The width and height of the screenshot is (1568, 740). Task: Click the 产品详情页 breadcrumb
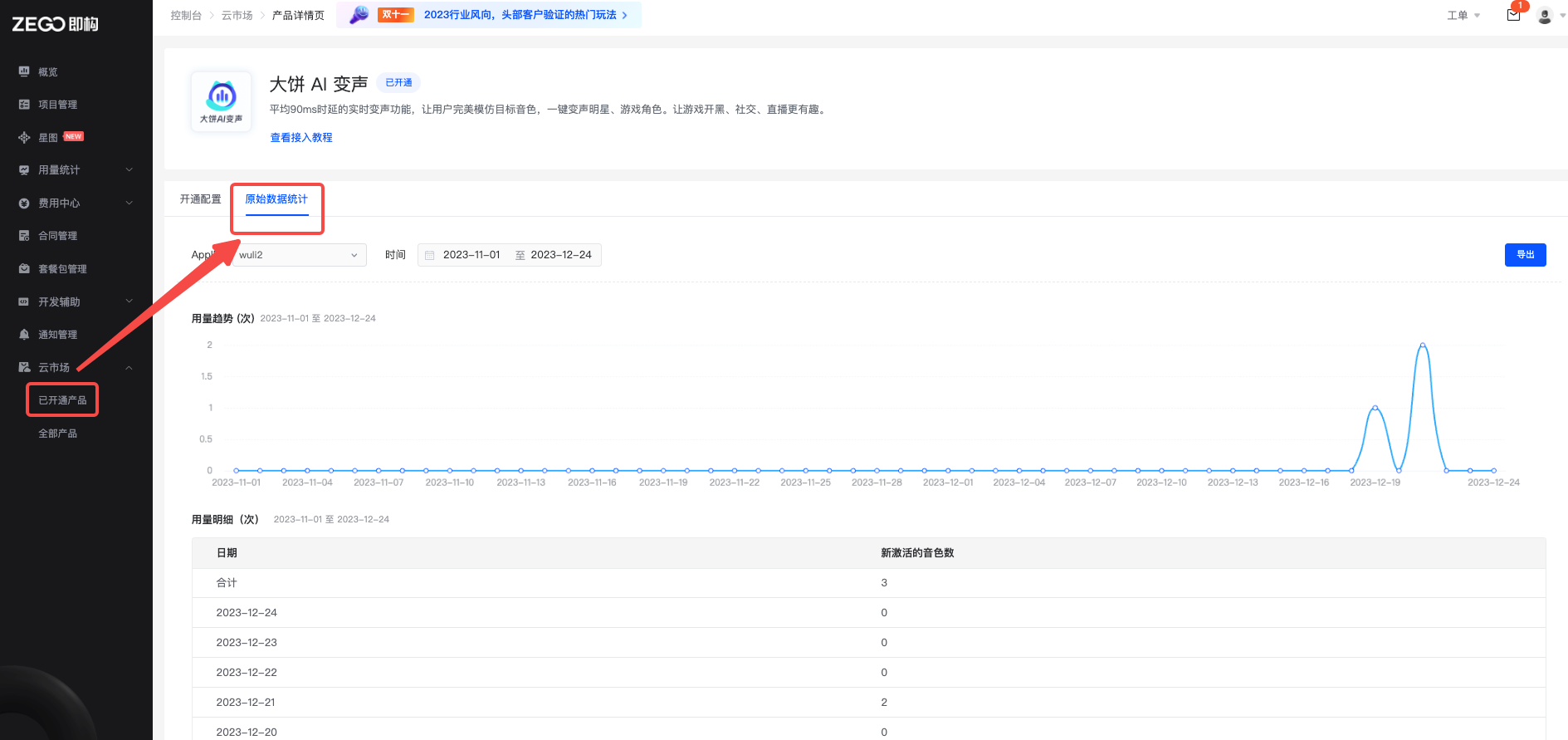[x=298, y=16]
